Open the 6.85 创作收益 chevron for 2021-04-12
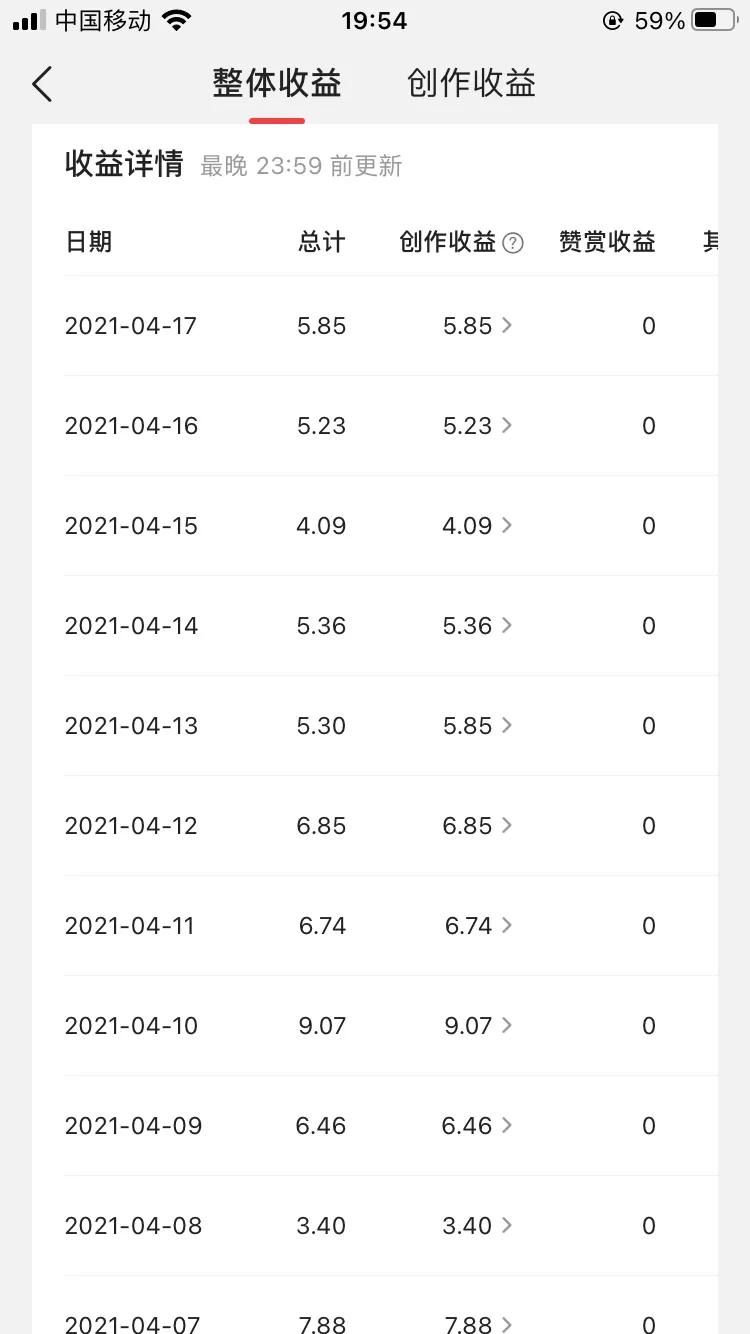The width and height of the screenshot is (750, 1334). 506,825
